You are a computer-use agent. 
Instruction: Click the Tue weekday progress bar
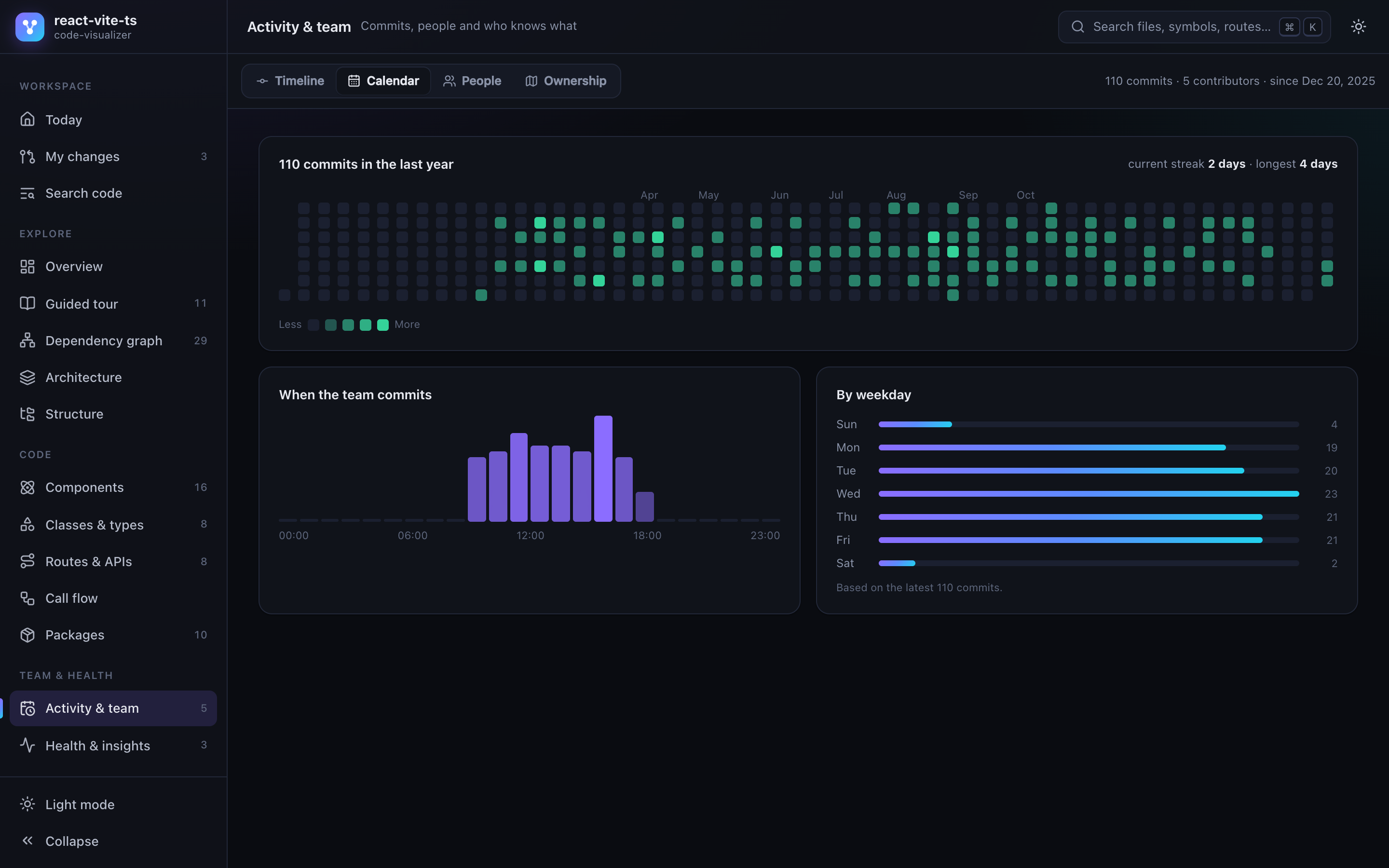click(1088, 471)
